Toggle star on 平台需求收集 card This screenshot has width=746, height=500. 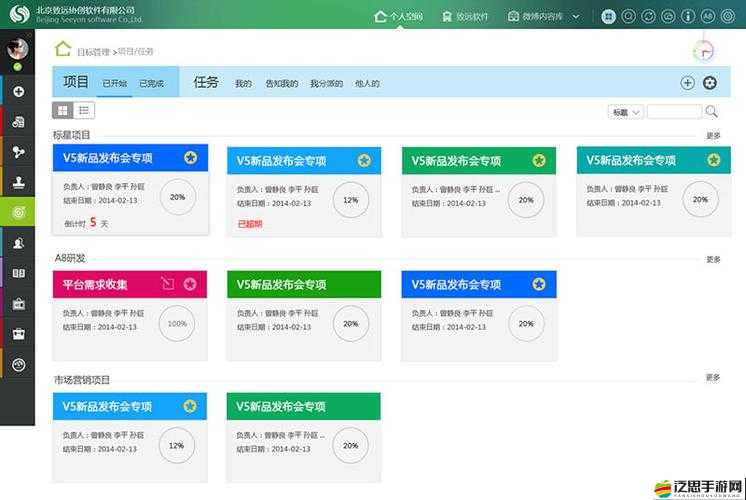click(190, 284)
